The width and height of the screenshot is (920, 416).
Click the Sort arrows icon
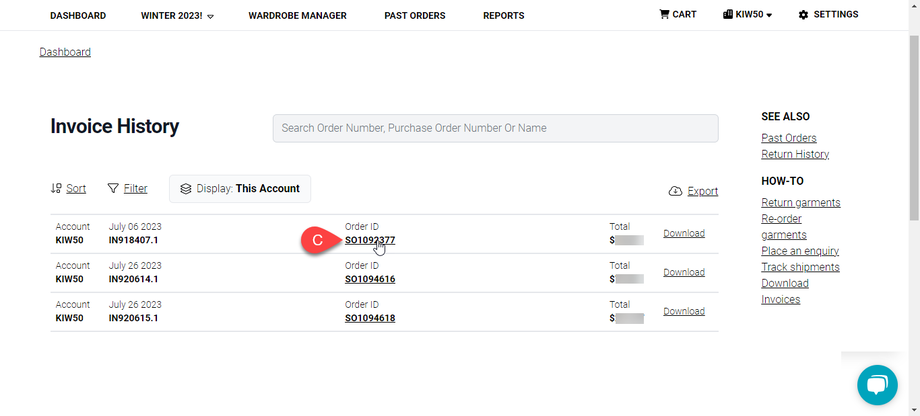[56, 188]
